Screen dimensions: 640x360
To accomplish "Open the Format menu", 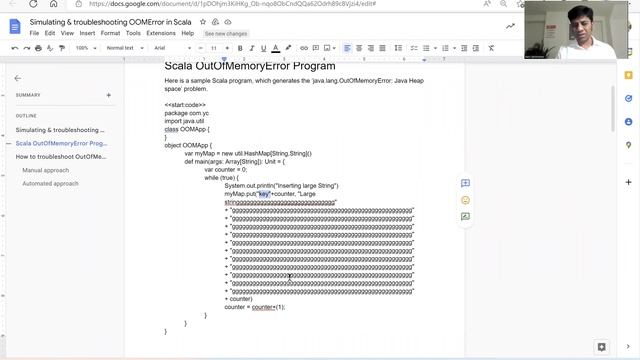I will tap(110, 33).
